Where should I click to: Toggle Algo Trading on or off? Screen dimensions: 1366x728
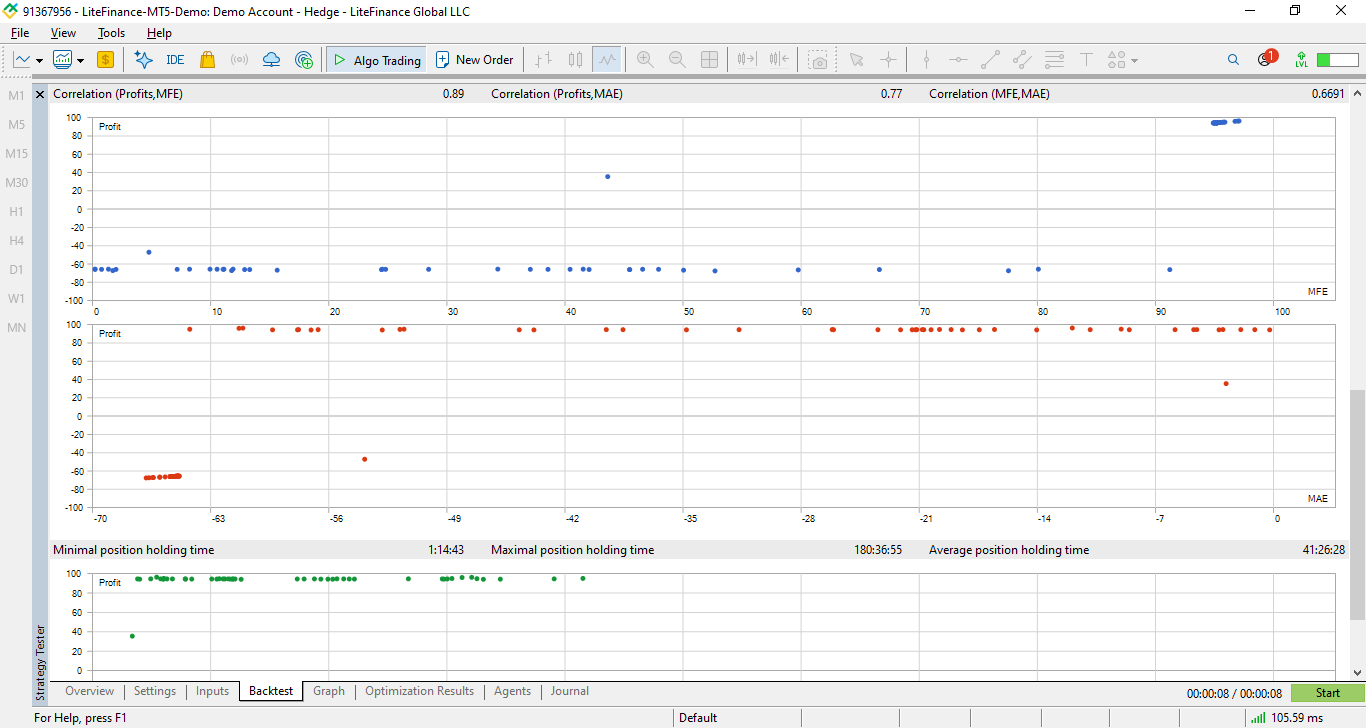point(377,60)
